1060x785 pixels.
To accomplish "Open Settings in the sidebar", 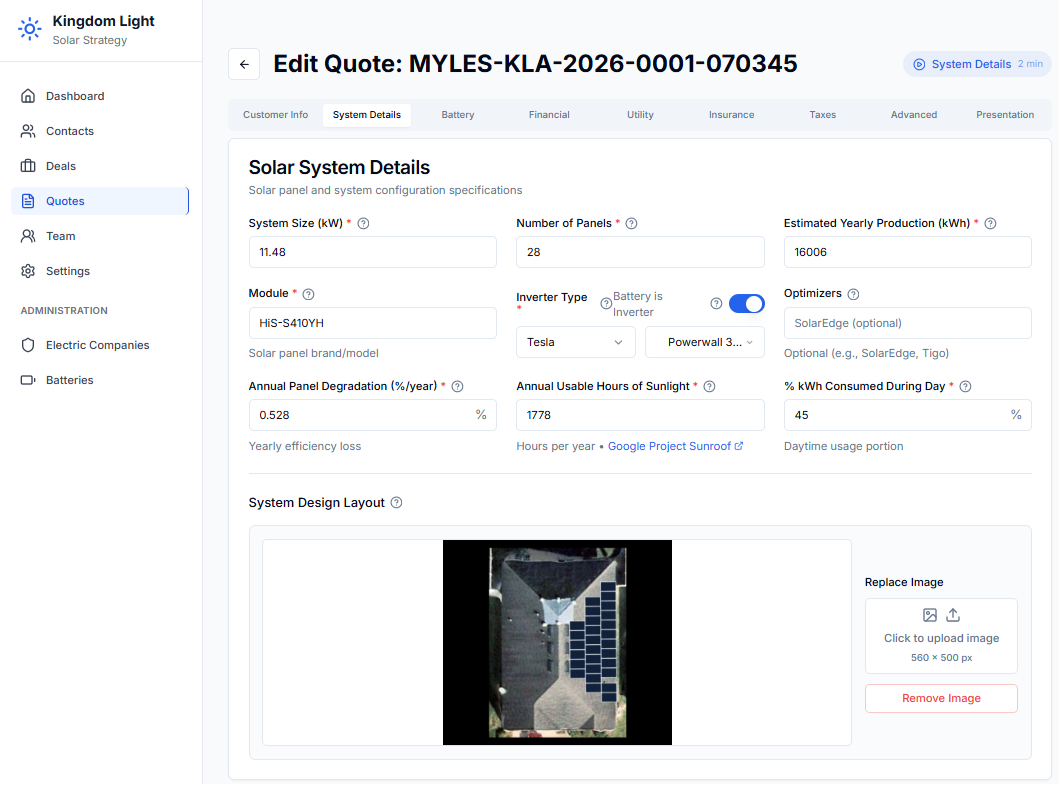I will pyautogui.click(x=100, y=271).
